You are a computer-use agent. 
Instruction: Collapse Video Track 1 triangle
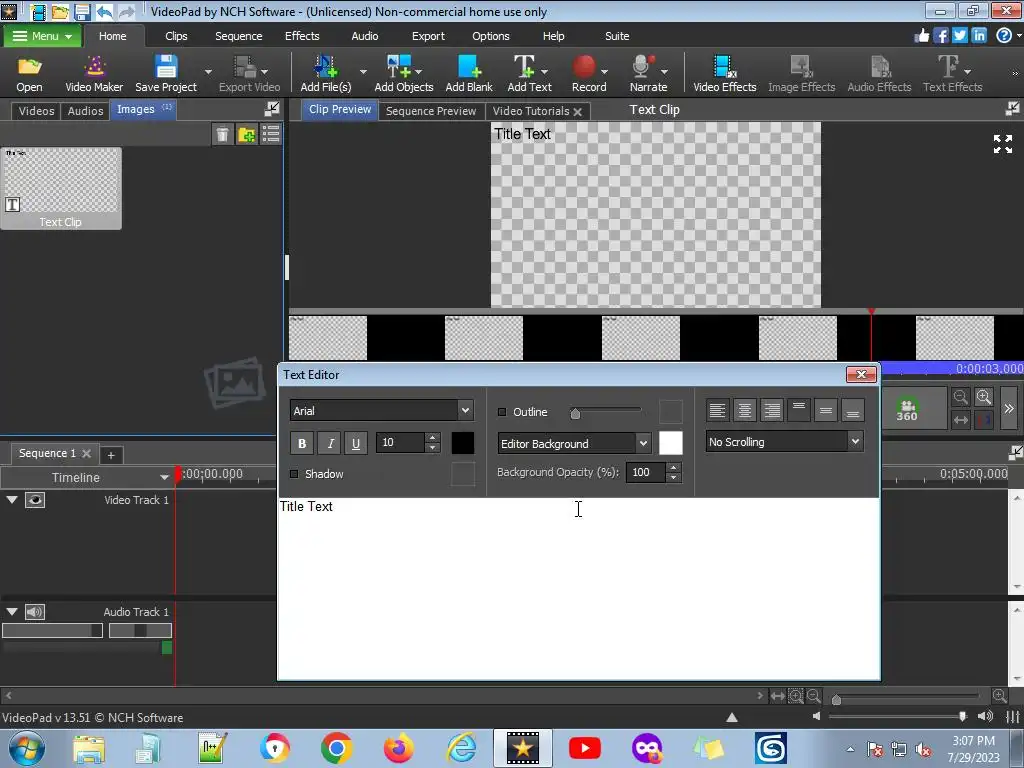tap(12, 500)
